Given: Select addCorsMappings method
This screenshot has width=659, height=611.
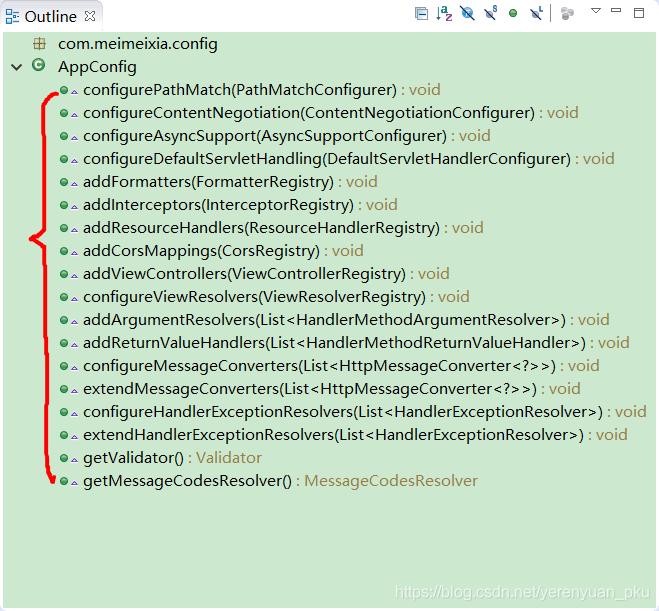Looking at the screenshot, I should 223,251.
